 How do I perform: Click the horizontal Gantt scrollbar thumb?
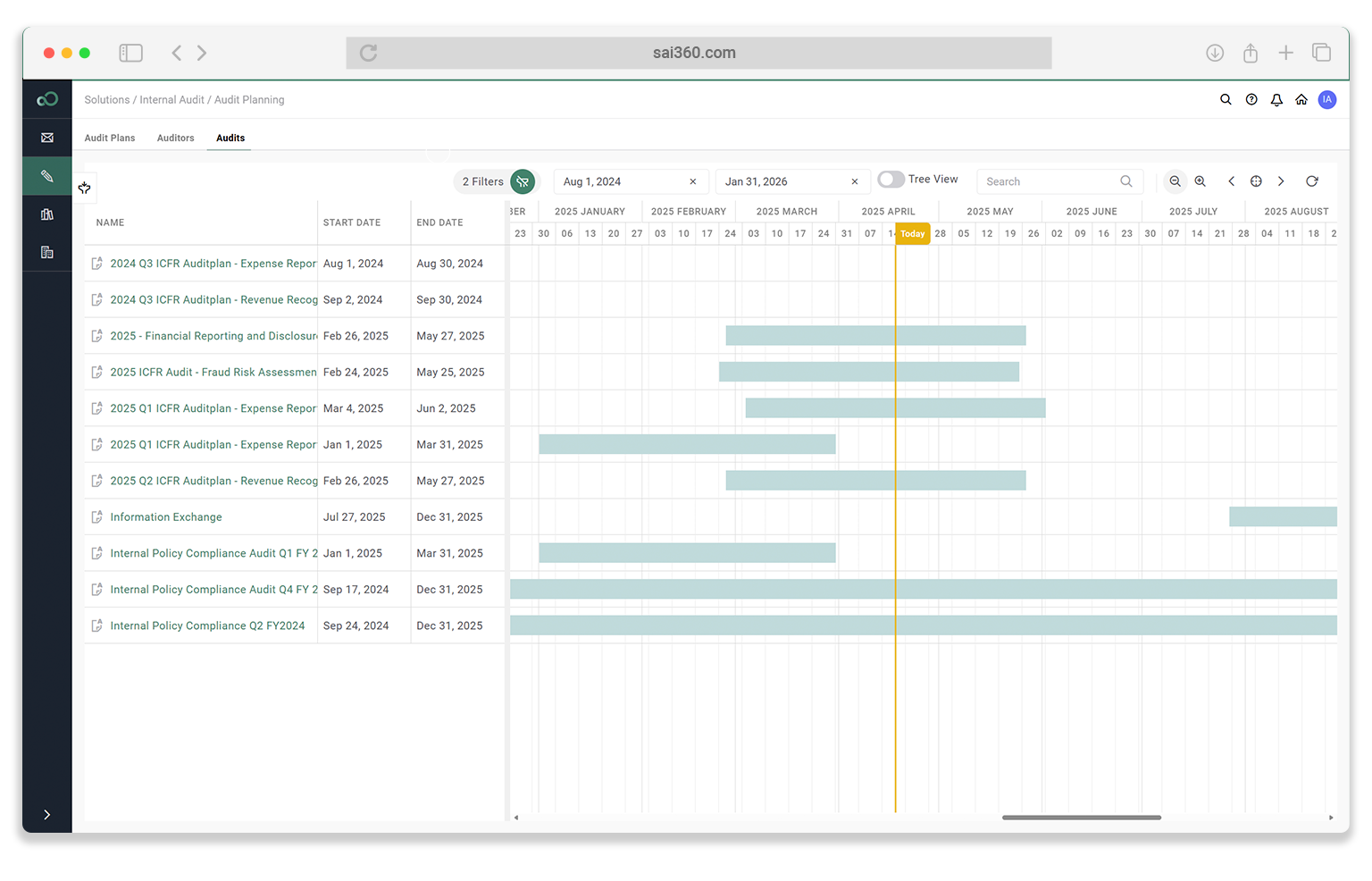(x=1081, y=818)
